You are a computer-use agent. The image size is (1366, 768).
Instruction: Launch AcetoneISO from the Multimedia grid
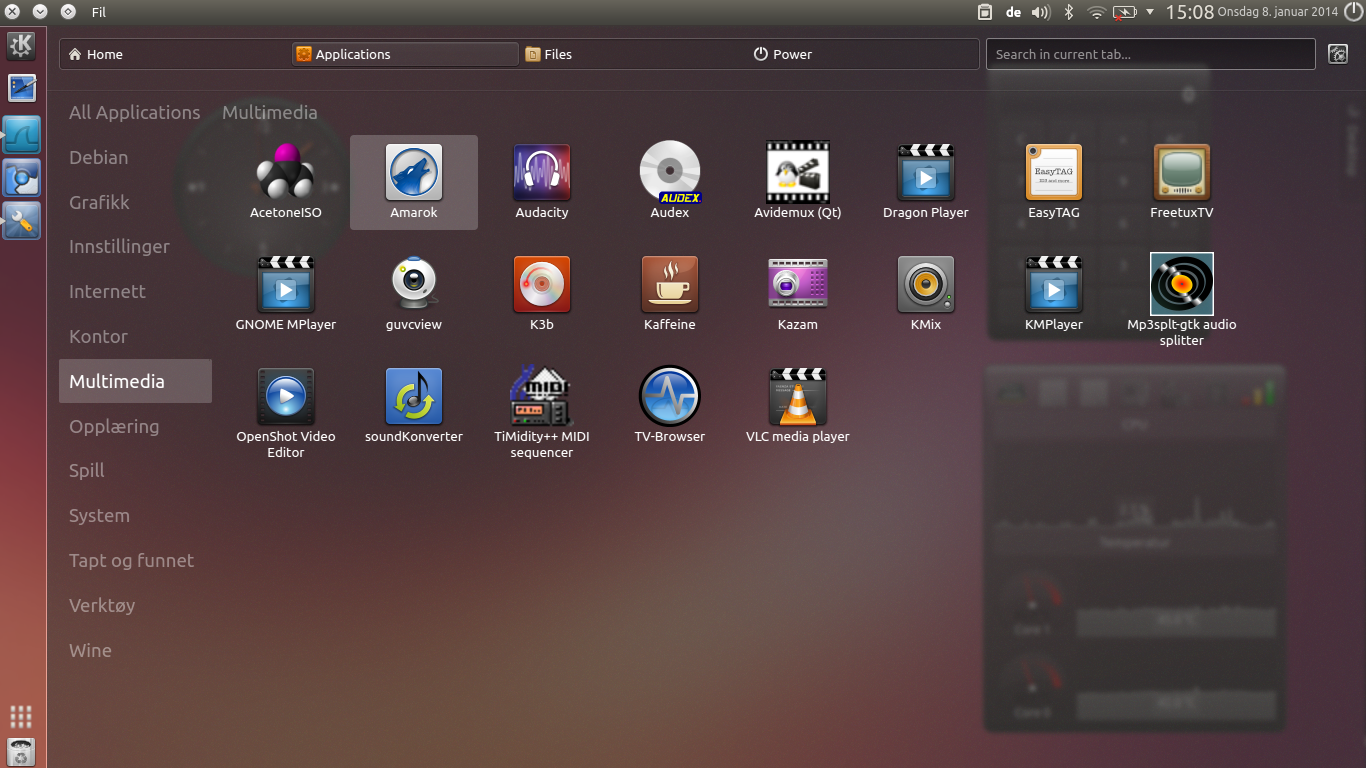pyautogui.click(x=286, y=182)
